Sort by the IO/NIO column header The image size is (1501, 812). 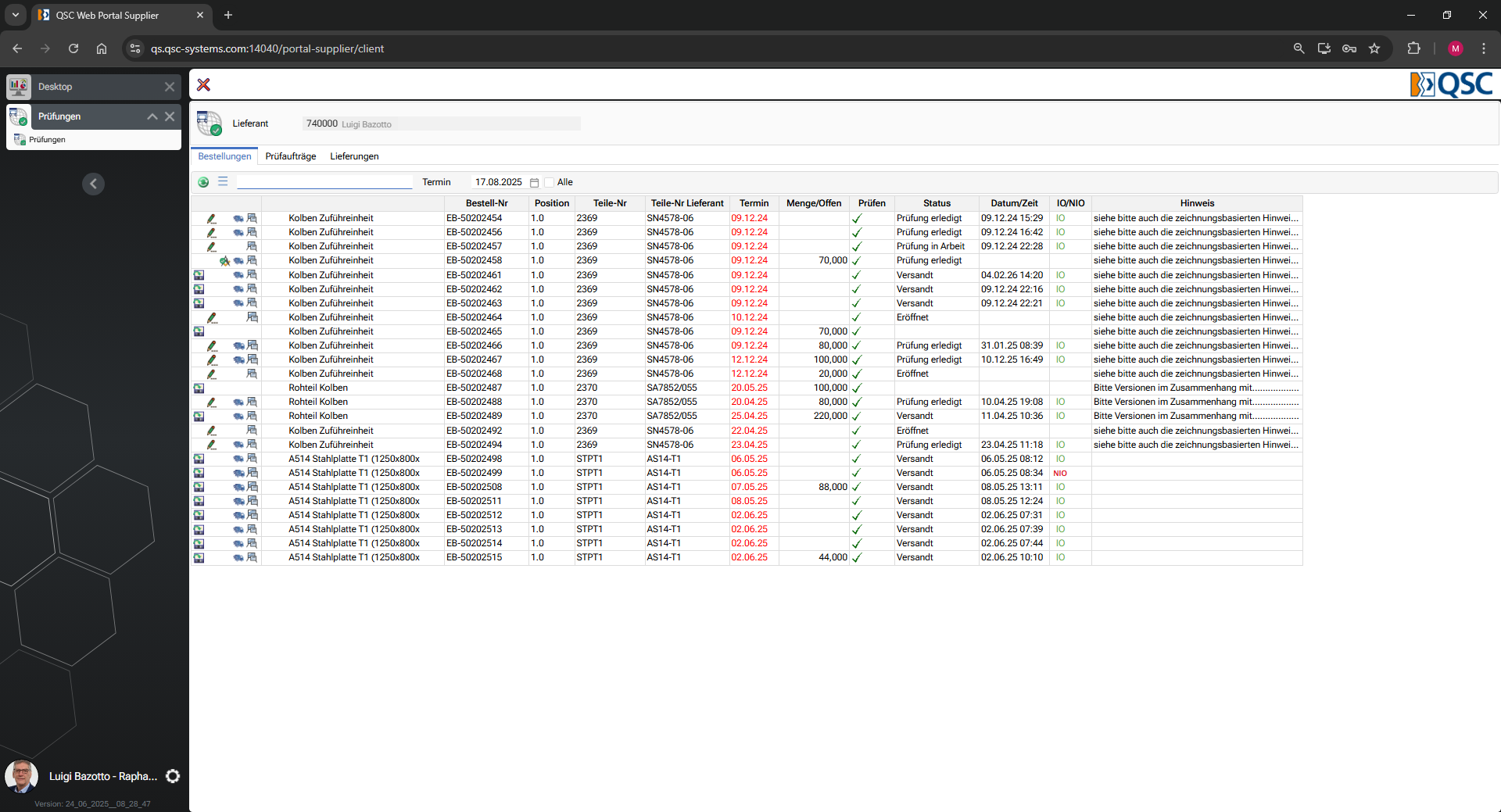(1070, 203)
